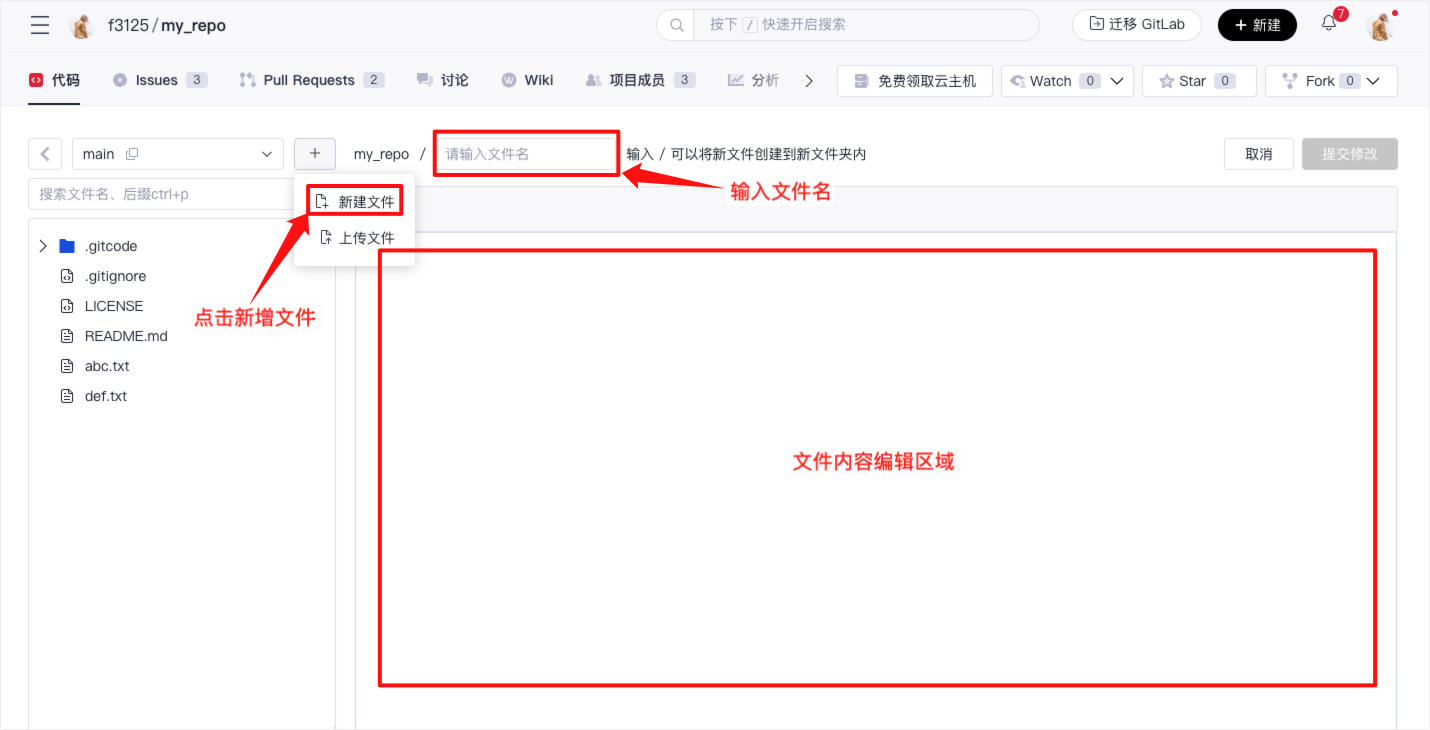
Task: Switch to the Issues tab
Action: [158, 80]
